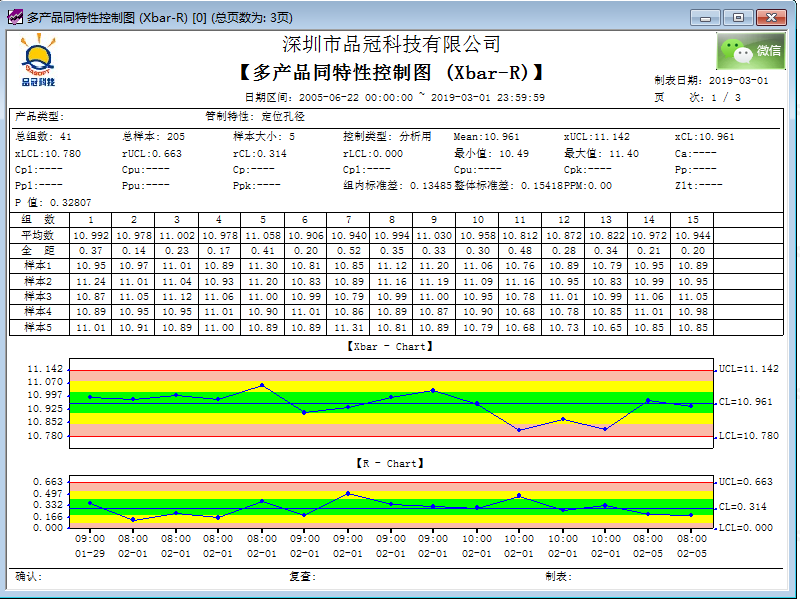Click the 组数 row header
The width and height of the screenshot is (800, 601).
click(x=39, y=220)
